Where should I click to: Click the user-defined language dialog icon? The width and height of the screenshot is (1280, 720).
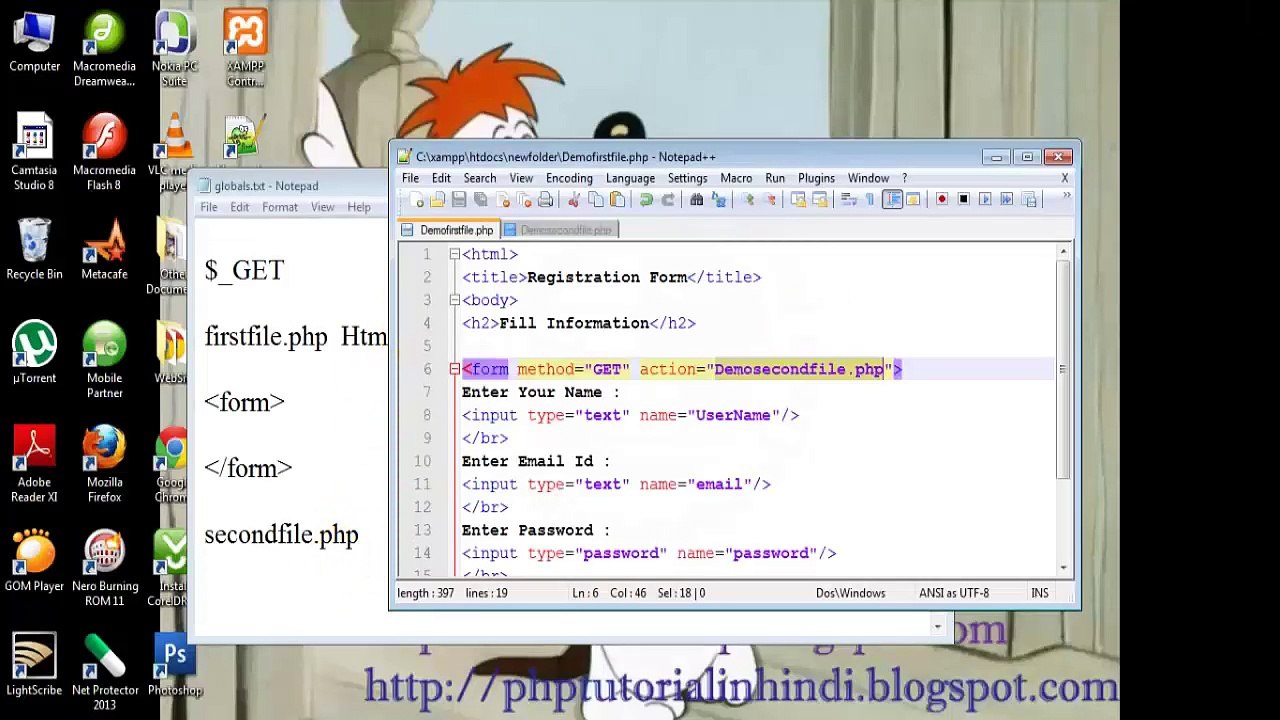pyautogui.click(x=914, y=200)
